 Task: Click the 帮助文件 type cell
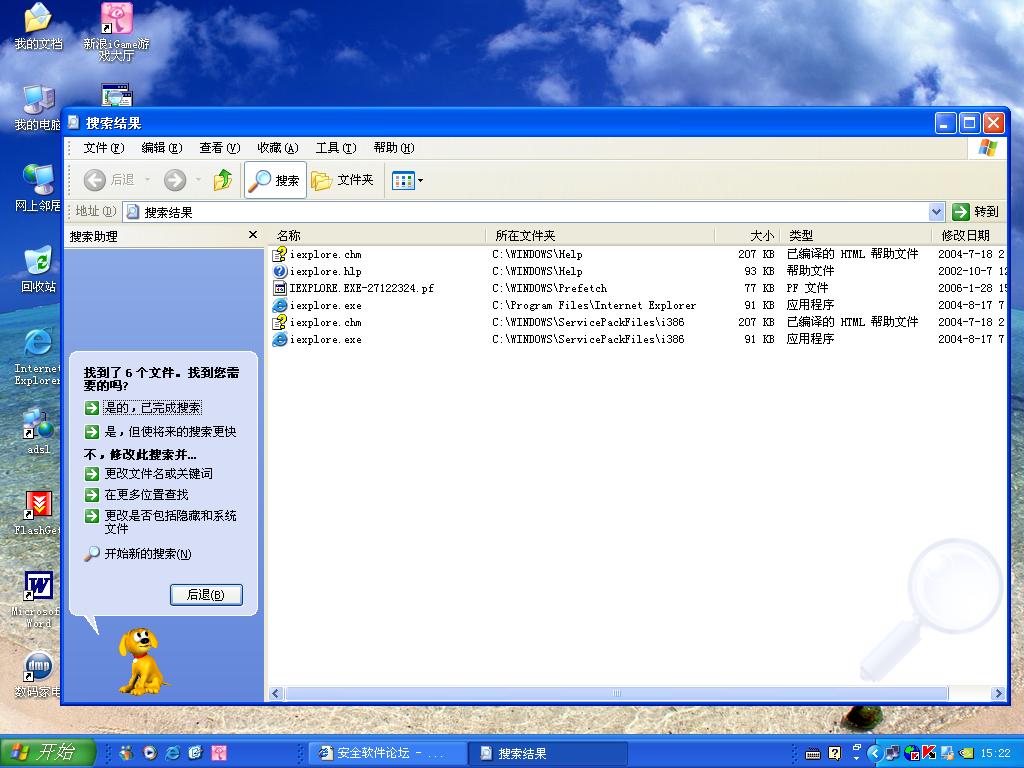(810, 271)
